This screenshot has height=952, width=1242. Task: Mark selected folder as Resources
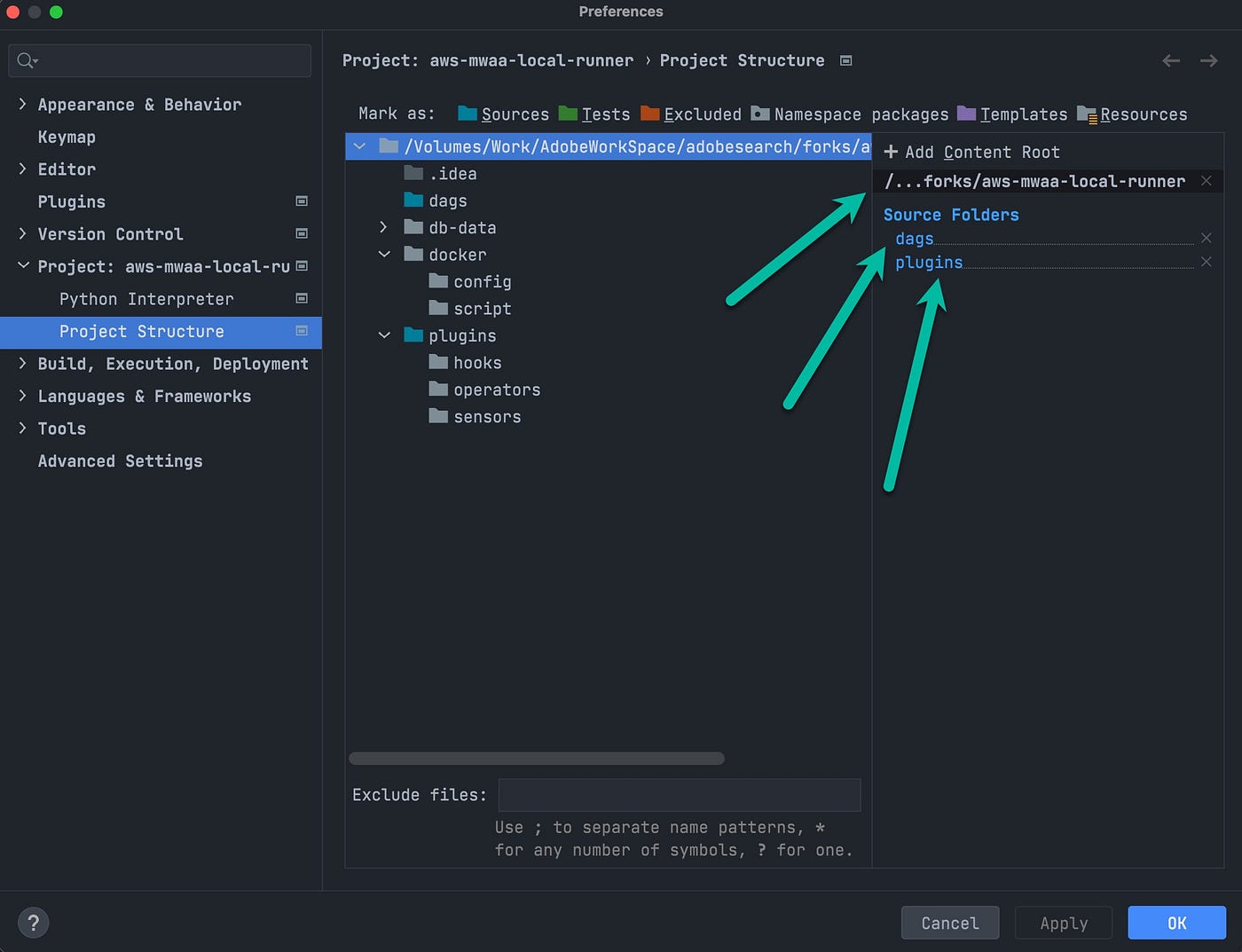[1132, 114]
